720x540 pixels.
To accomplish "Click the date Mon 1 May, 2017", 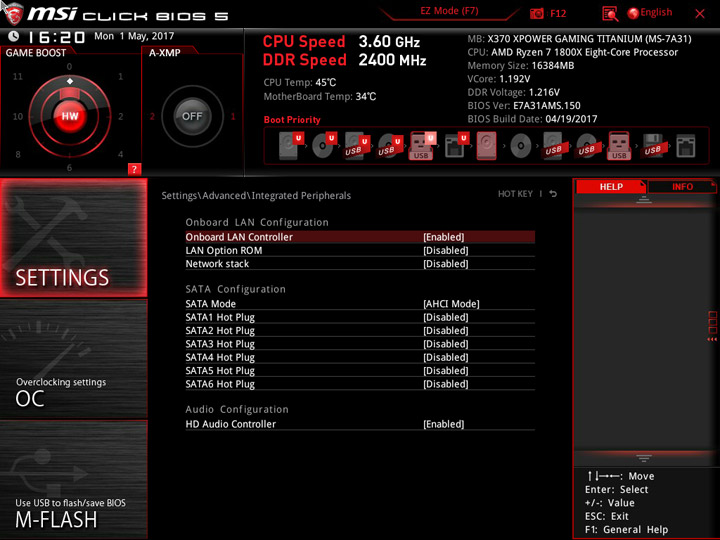I will click(134, 36).
